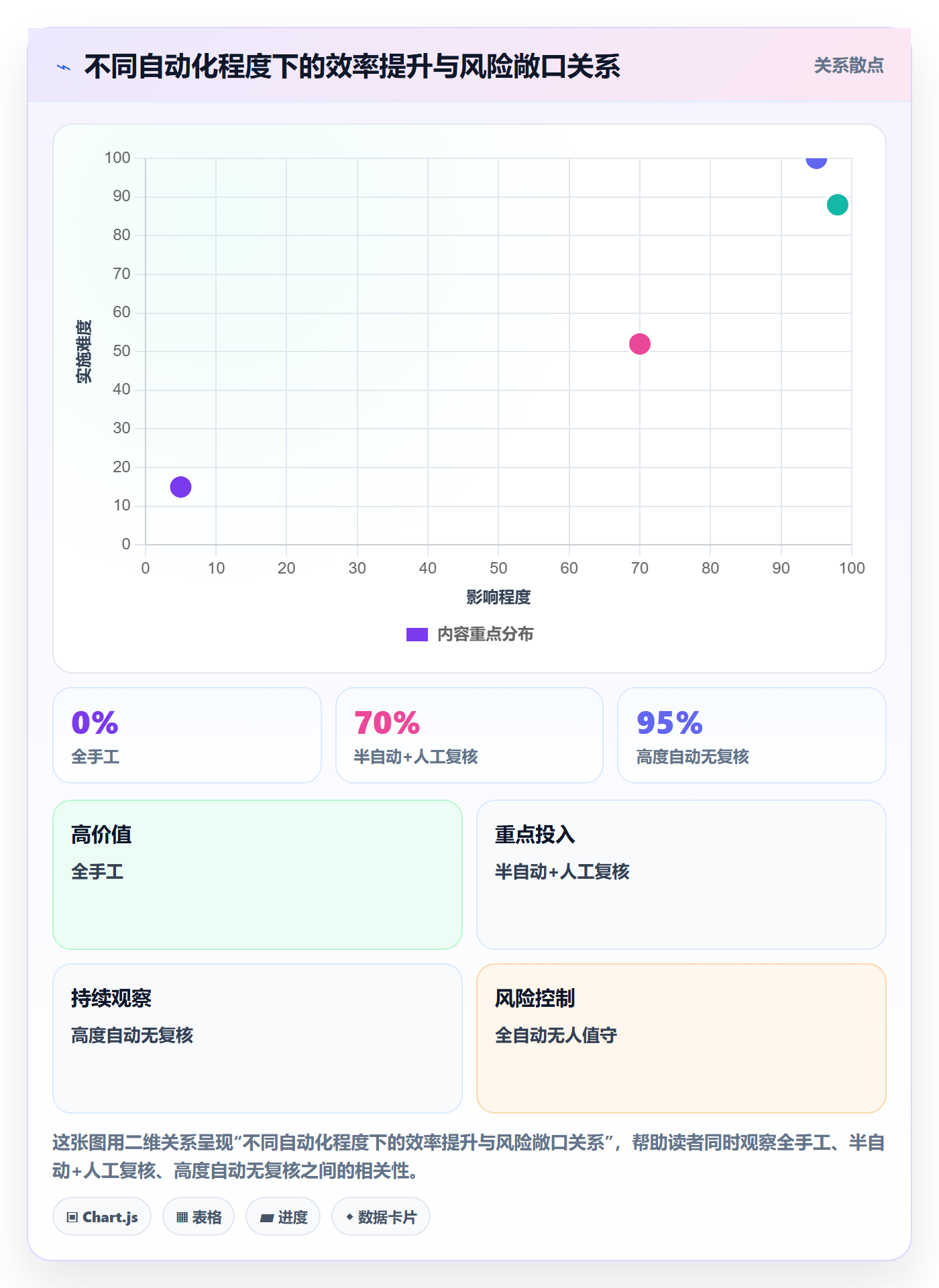Click the 影响程度 x-axis title
939x1288 pixels.
[x=498, y=597]
